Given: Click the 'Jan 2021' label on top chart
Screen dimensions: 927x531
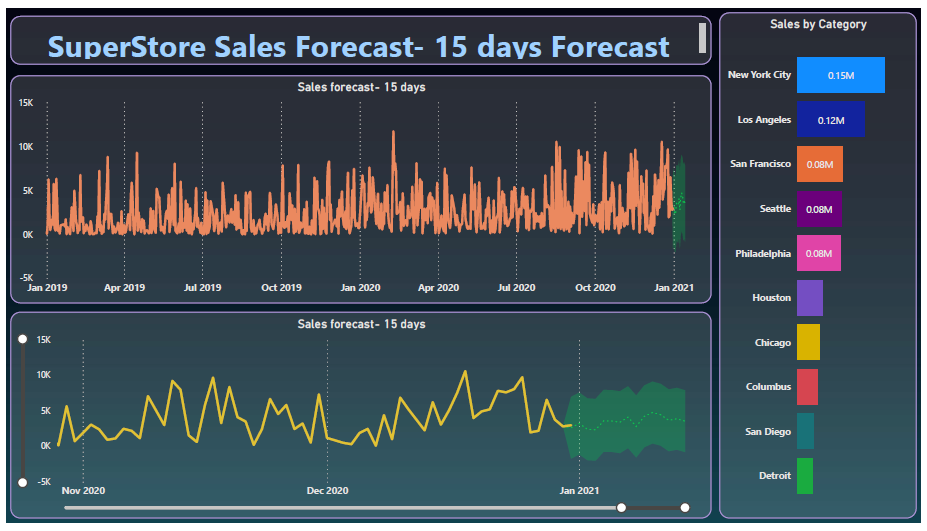Looking at the screenshot, I should (674, 287).
